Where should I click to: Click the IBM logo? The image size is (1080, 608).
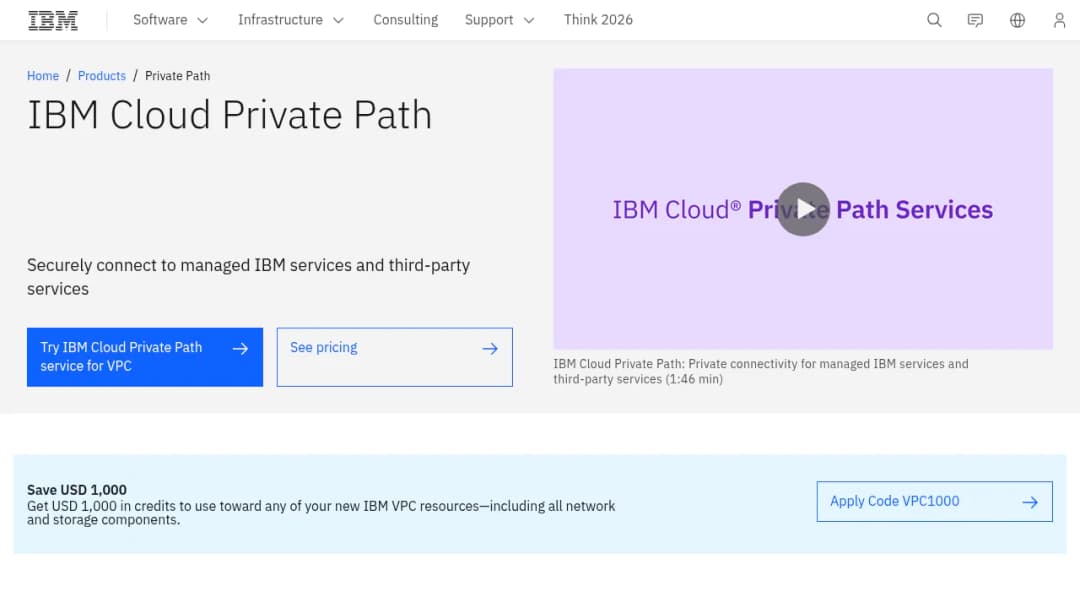53,20
